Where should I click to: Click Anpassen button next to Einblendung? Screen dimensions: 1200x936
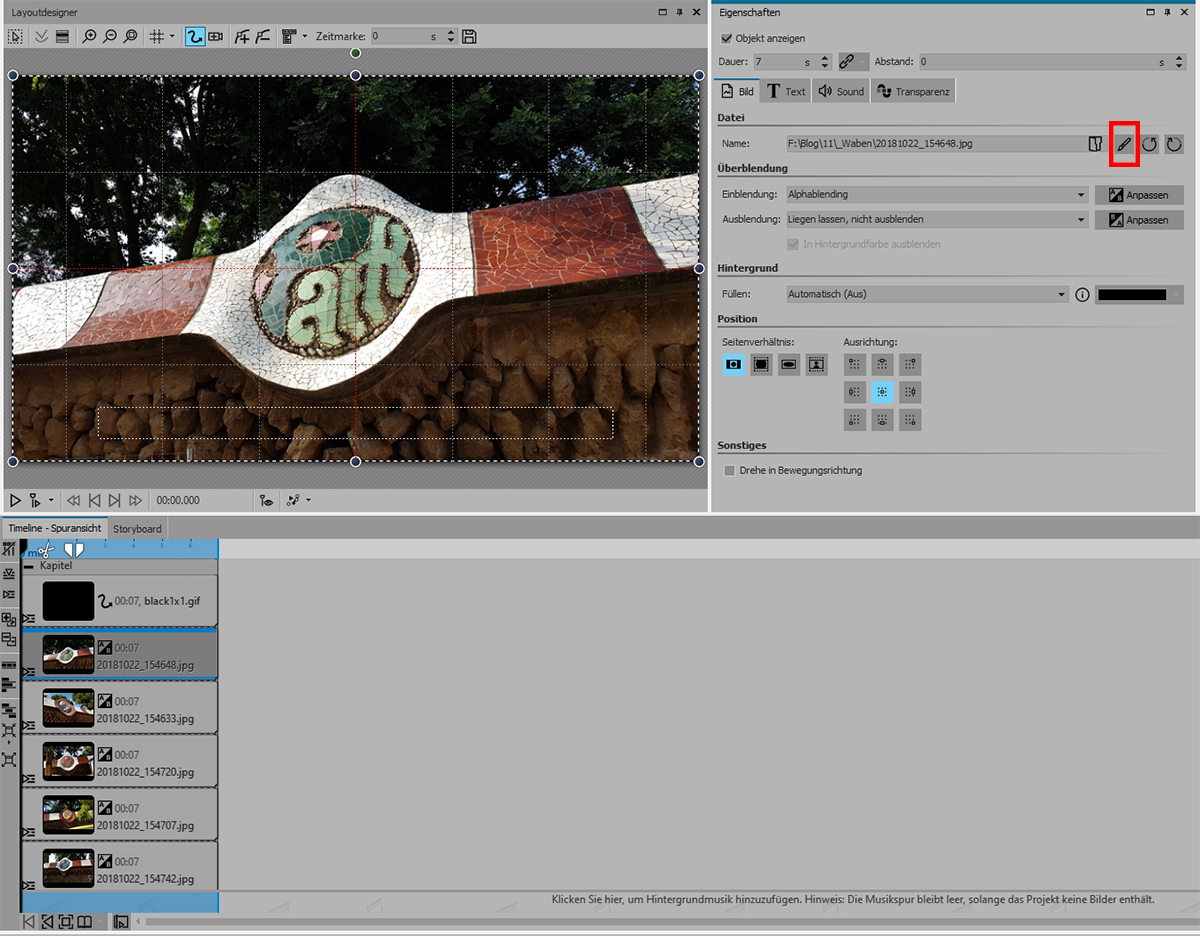click(x=1138, y=195)
